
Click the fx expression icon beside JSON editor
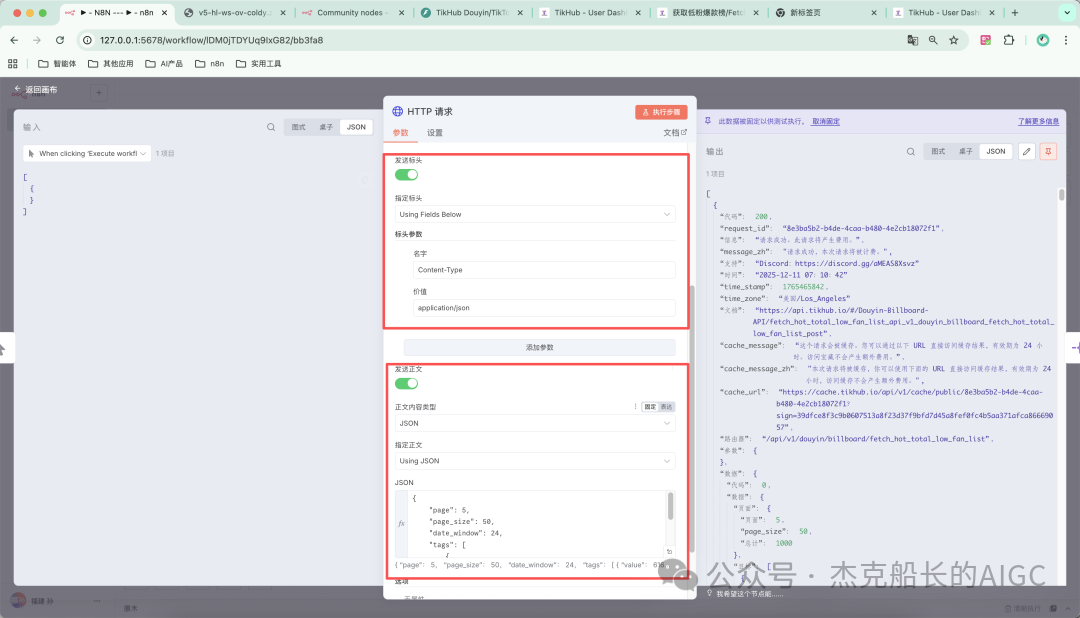coord(402,524)
